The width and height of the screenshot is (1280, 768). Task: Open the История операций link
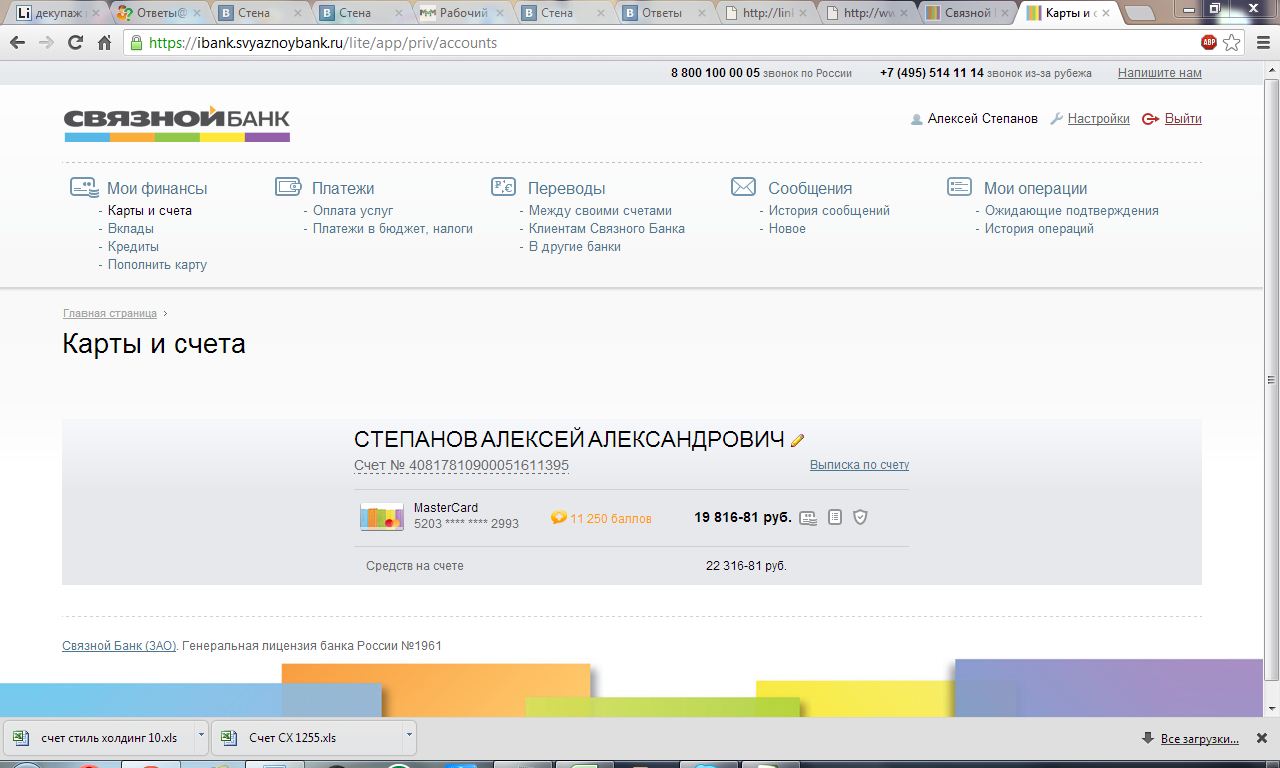[x=1039, y=229]
